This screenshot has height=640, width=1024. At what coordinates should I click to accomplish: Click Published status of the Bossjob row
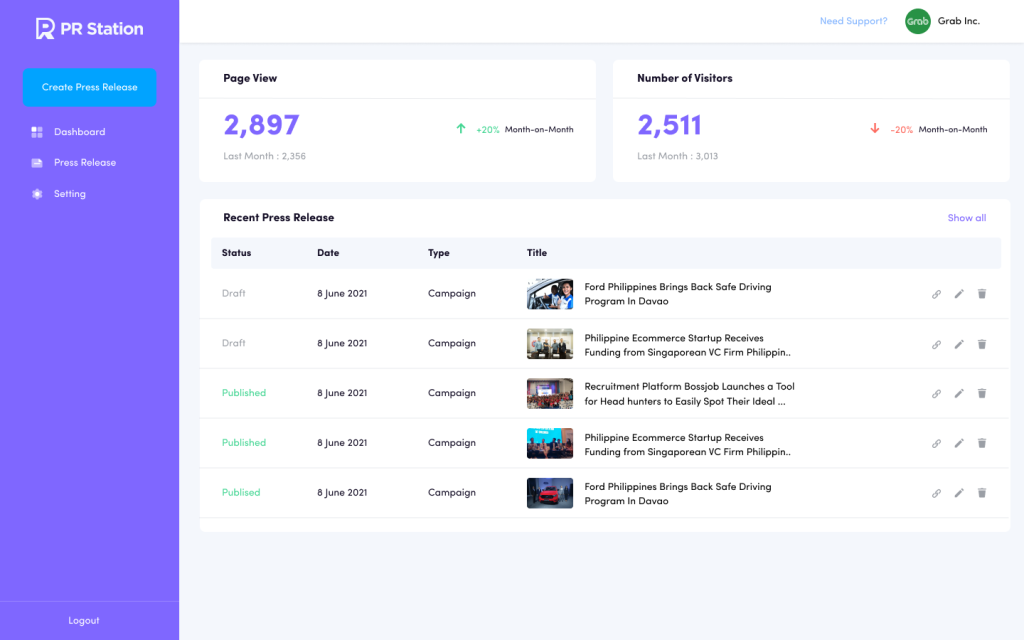point(244,392)
